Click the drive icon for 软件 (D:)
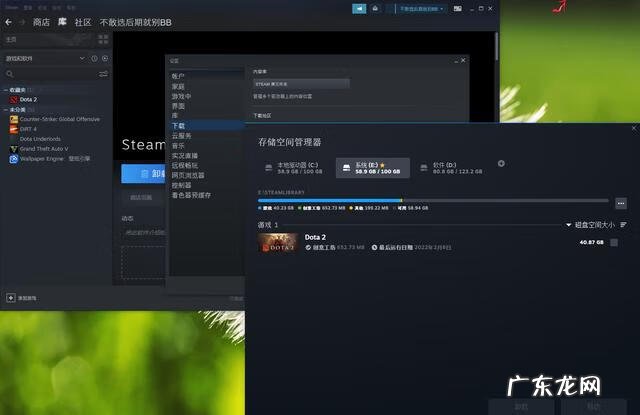 tap(424, 168)
